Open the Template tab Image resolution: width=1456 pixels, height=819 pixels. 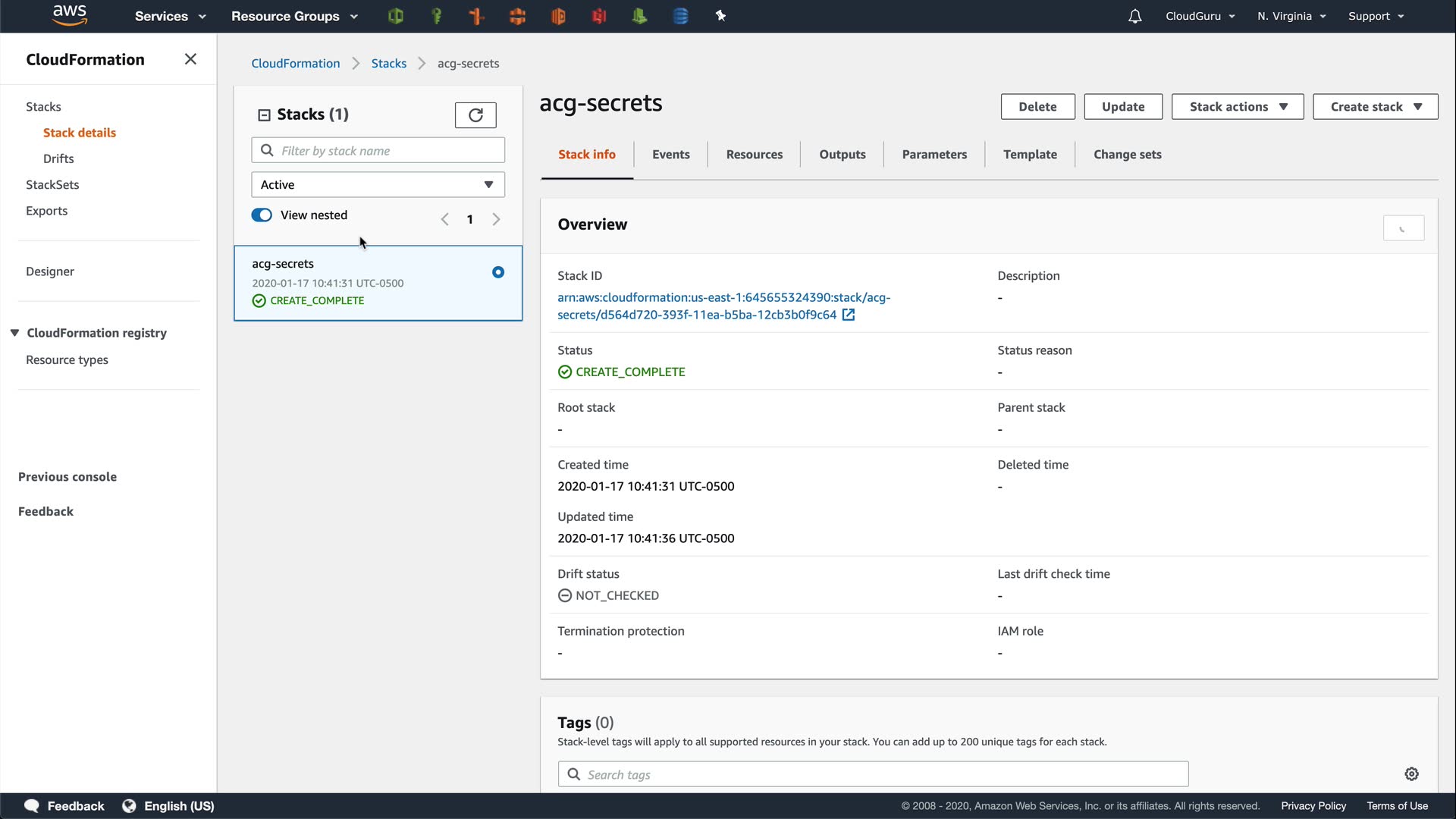[1029, 155]
